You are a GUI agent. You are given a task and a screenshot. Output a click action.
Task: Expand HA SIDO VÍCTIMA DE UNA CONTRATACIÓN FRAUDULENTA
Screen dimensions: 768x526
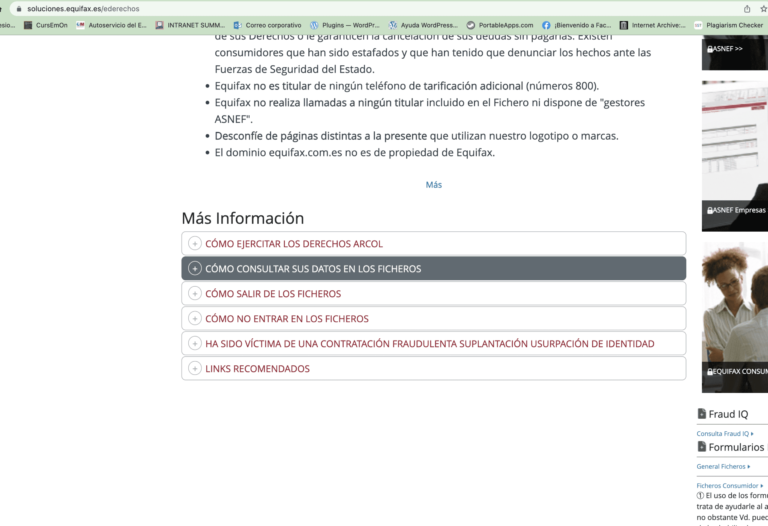pos(433,343)
